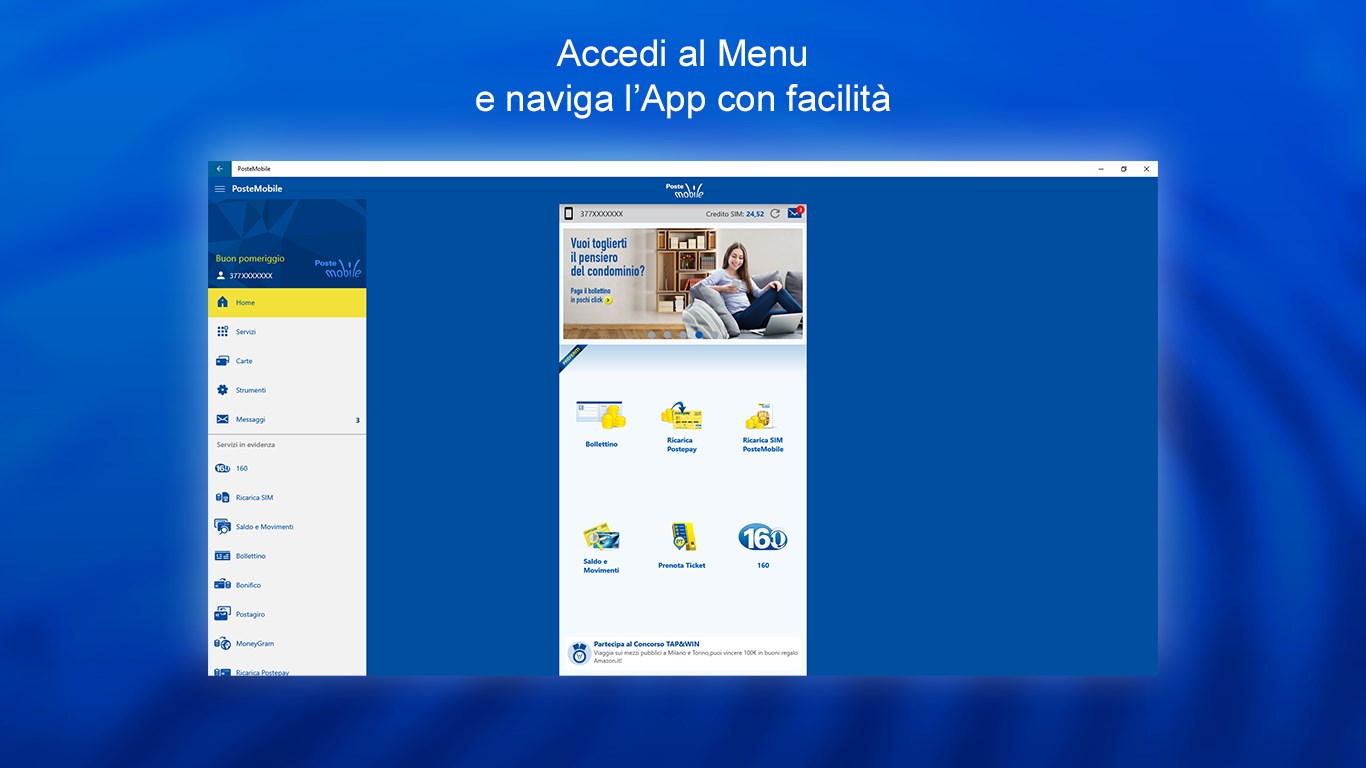1366x768 pixels.
Task: Open the hamburger menu next to PosteMobile
Action: tap(220, 189)
